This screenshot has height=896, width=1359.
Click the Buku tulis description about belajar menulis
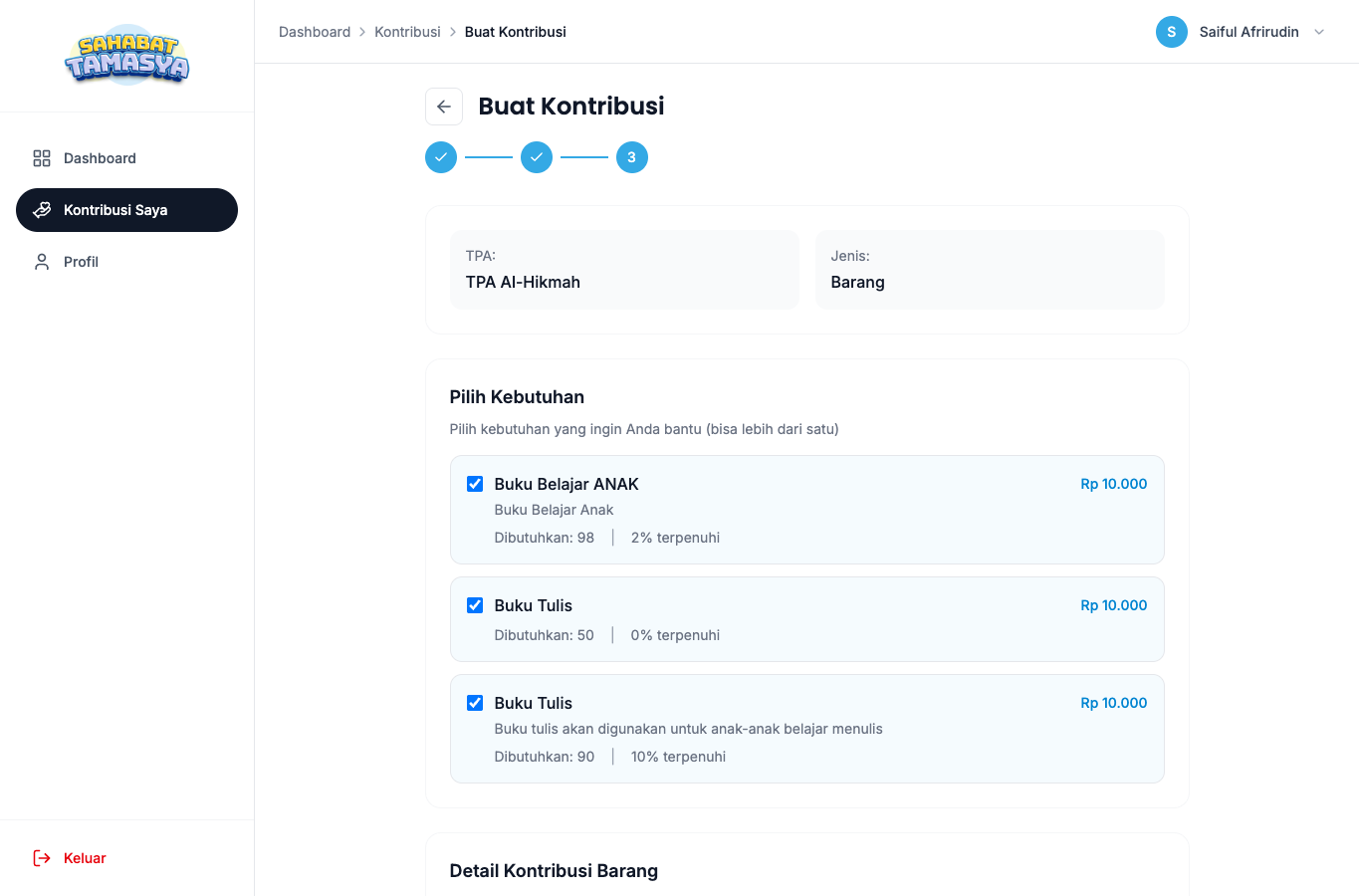coord(689,729)
